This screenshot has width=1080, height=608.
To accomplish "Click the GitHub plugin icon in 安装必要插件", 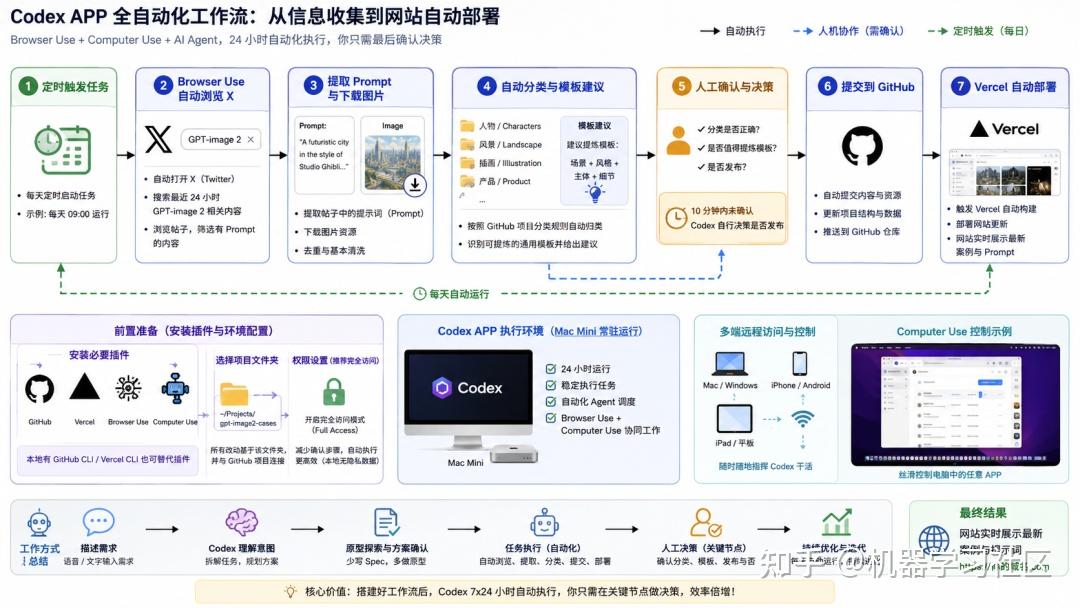I will [39, 389].
